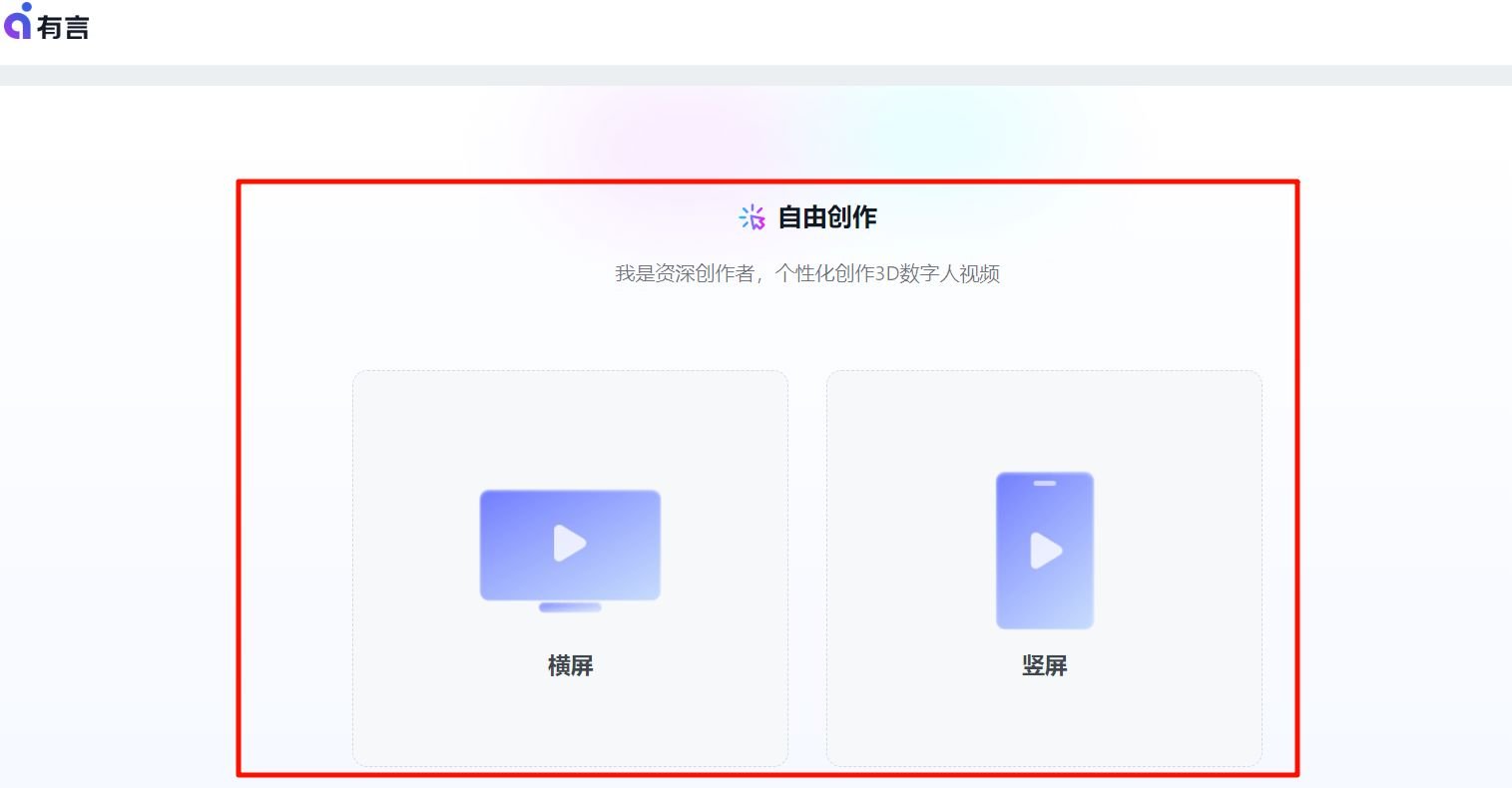Select the 竖屏 portrait creation option

pos(1044,569)
